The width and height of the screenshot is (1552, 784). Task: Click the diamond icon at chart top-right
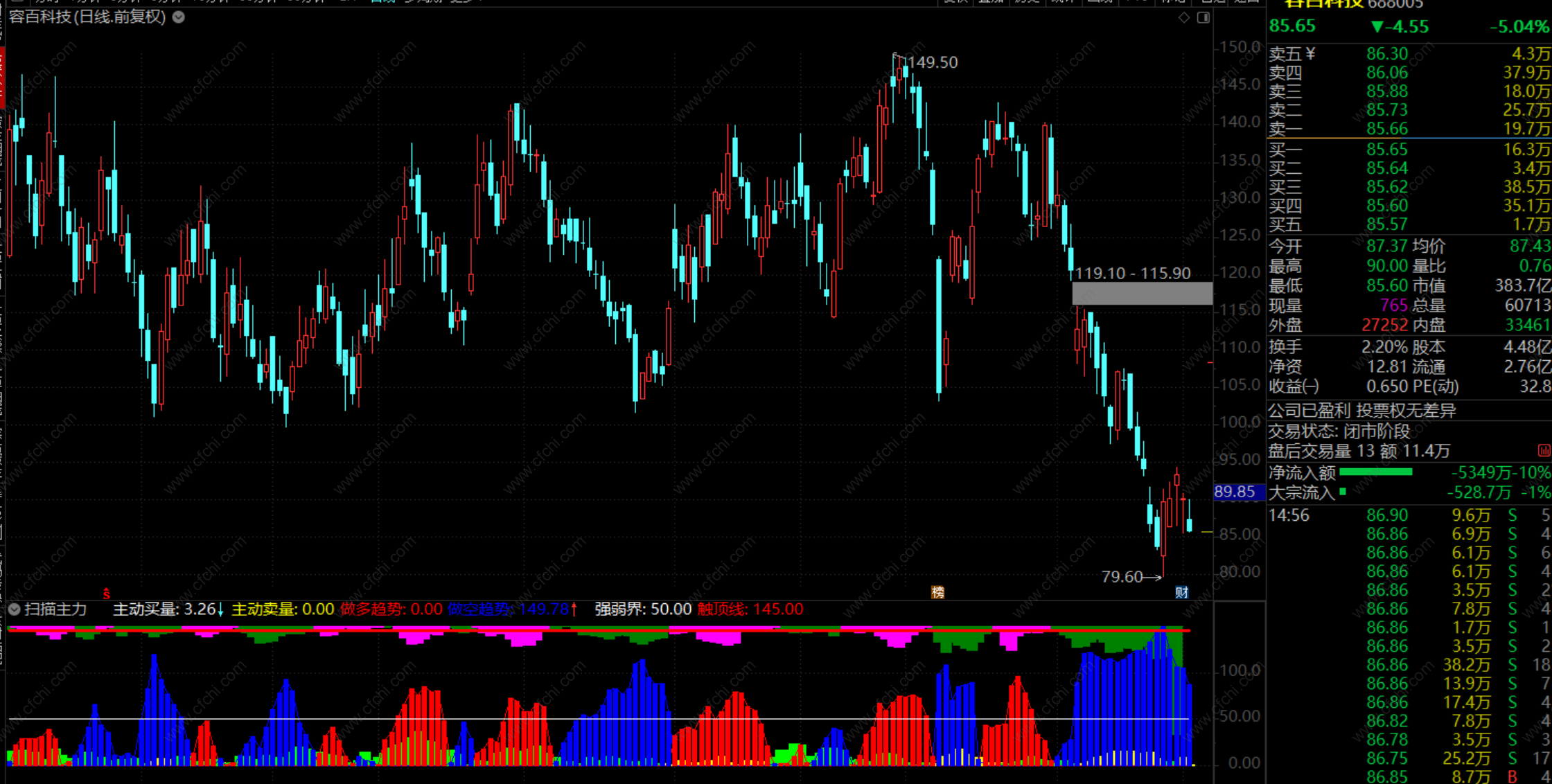coord(1184,17)
